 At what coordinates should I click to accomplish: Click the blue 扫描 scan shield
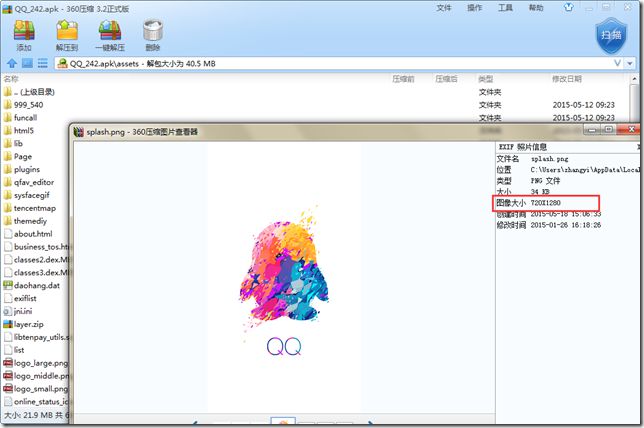(611, 35)
